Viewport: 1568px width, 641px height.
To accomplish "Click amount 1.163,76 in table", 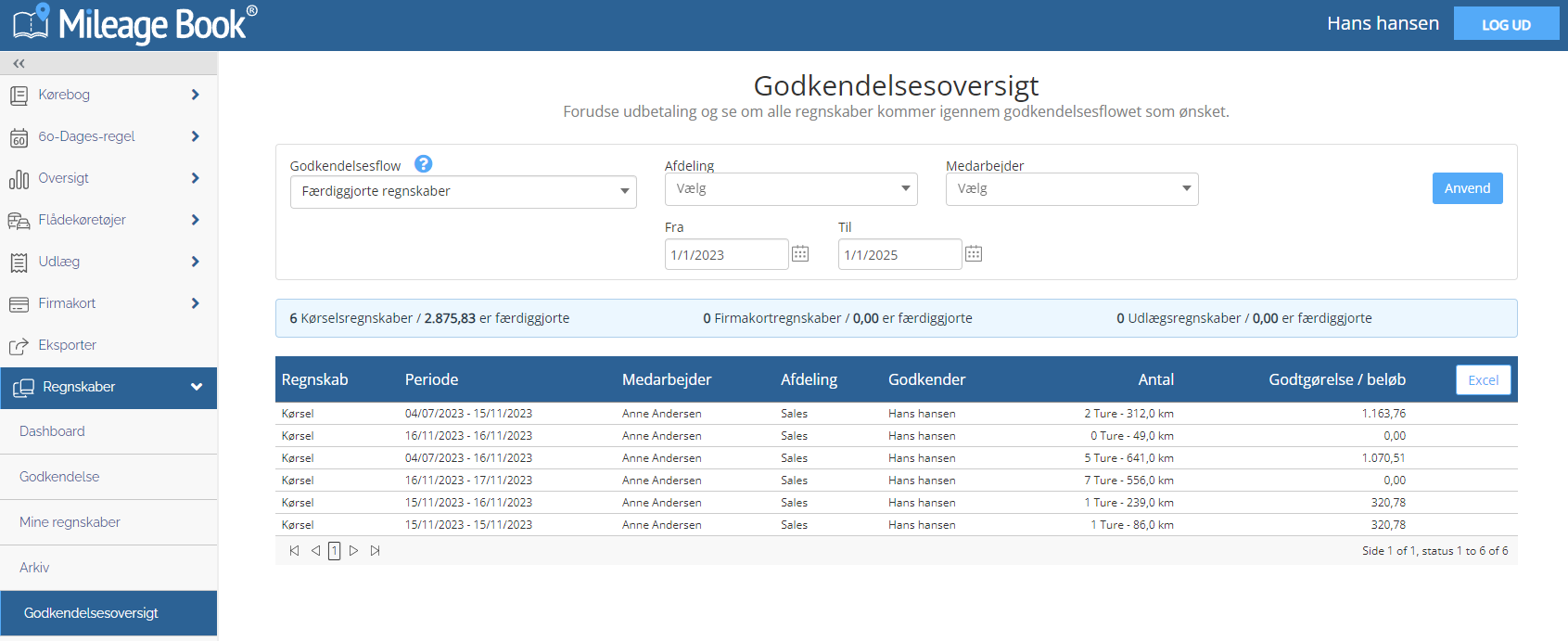I will coord(1383,414).
